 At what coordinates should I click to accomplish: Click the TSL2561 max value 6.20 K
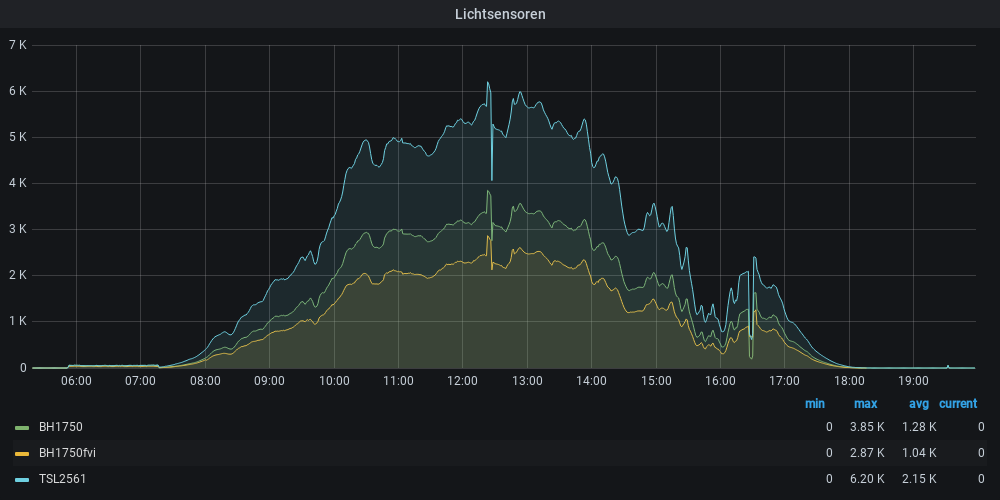click(x=867, y=479)
